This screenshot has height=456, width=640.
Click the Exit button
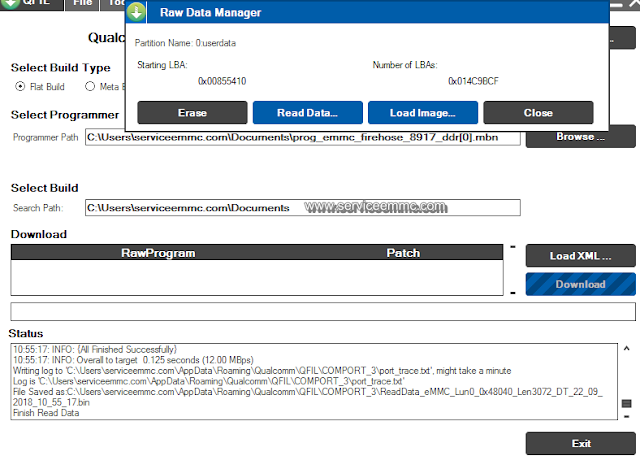click(x=580, y=443)
